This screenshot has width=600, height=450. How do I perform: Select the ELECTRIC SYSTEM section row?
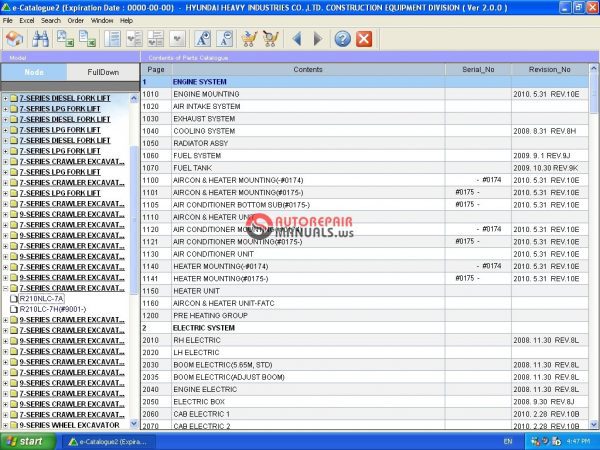[x=365, y=328]
